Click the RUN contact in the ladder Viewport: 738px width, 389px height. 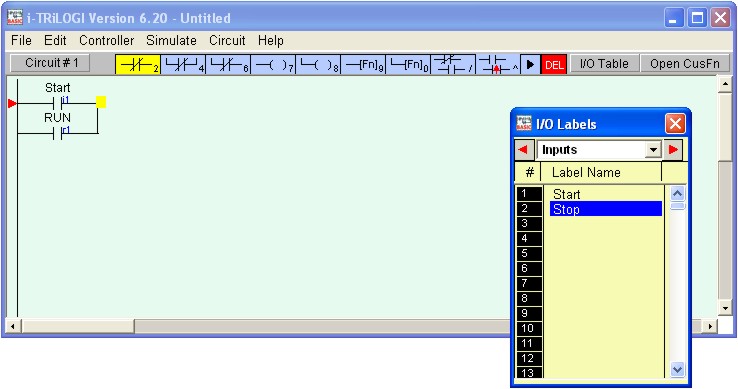click(57, 133)
